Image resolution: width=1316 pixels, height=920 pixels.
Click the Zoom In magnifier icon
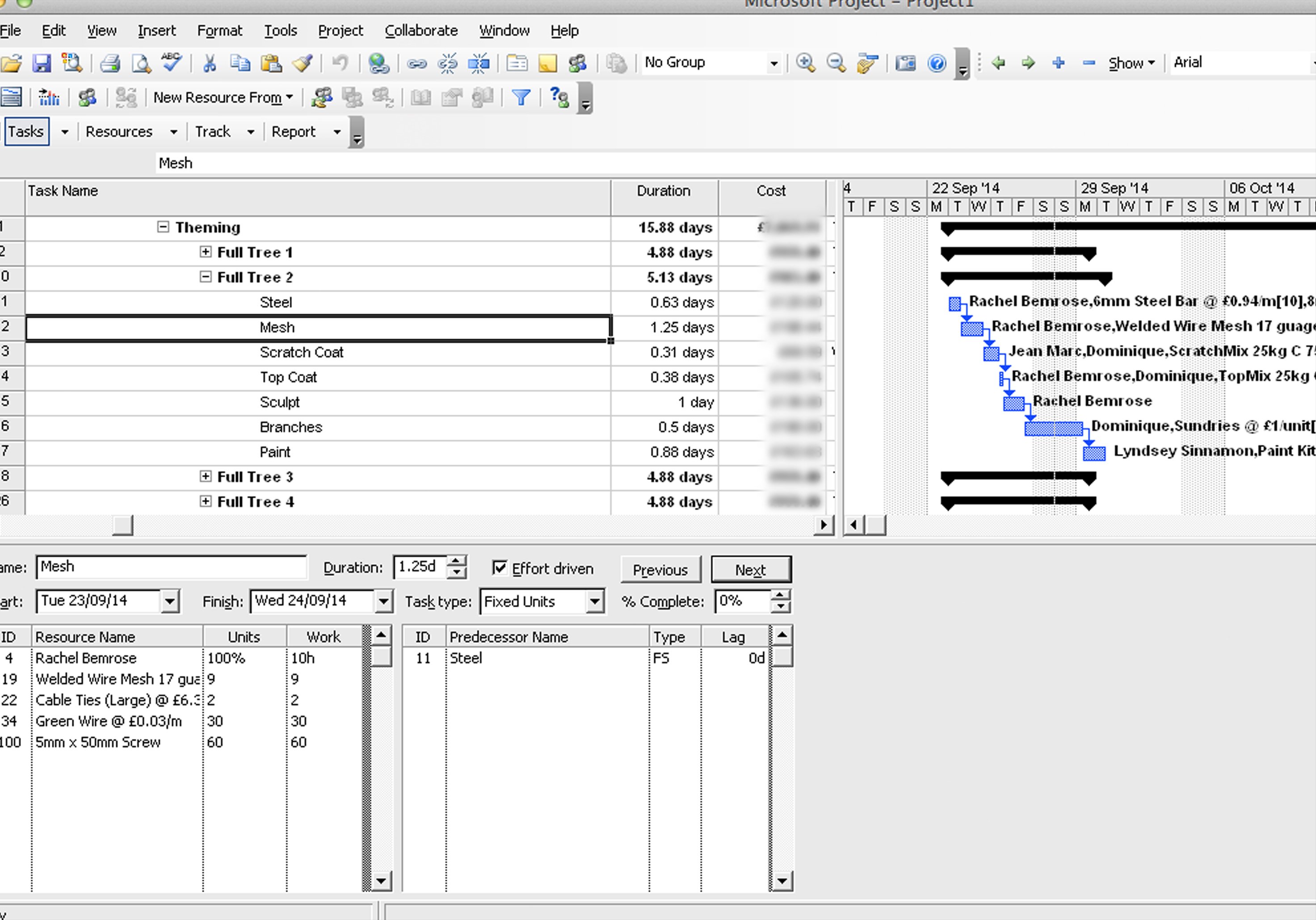point(806,63)
